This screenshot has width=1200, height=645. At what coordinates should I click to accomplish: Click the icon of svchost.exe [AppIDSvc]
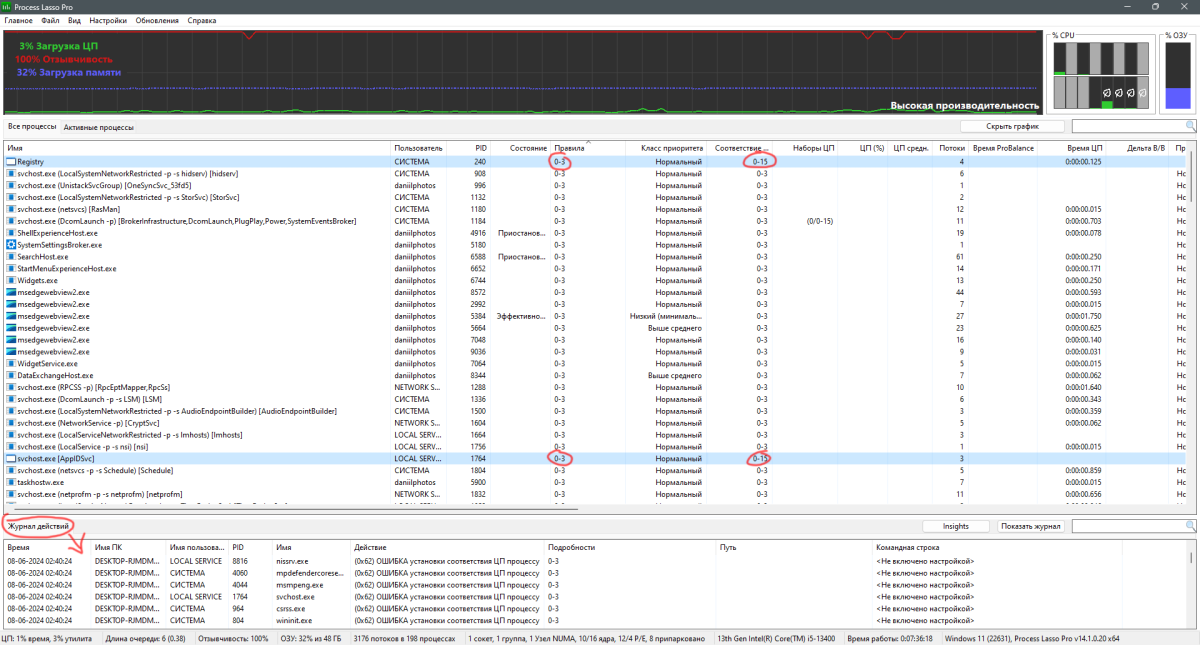click(11, 458)
